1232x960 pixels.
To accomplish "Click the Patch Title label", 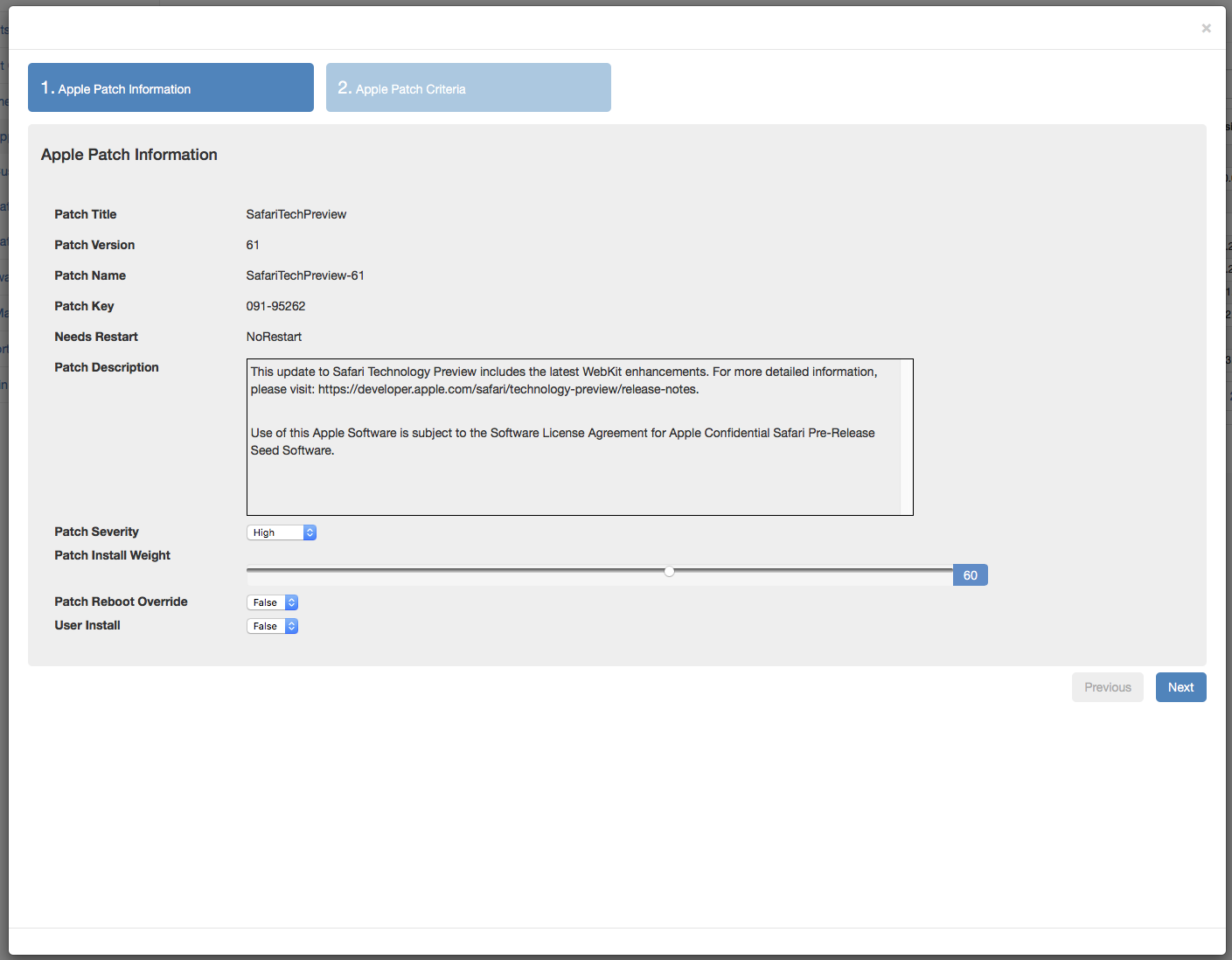I will (85, 214).
